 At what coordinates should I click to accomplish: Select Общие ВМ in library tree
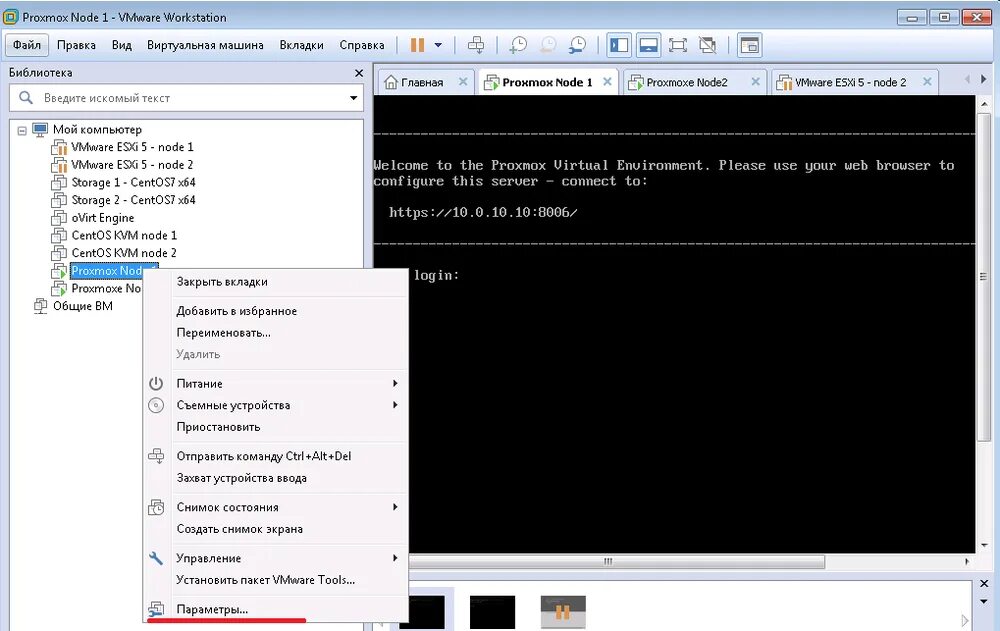coord(82,306)
